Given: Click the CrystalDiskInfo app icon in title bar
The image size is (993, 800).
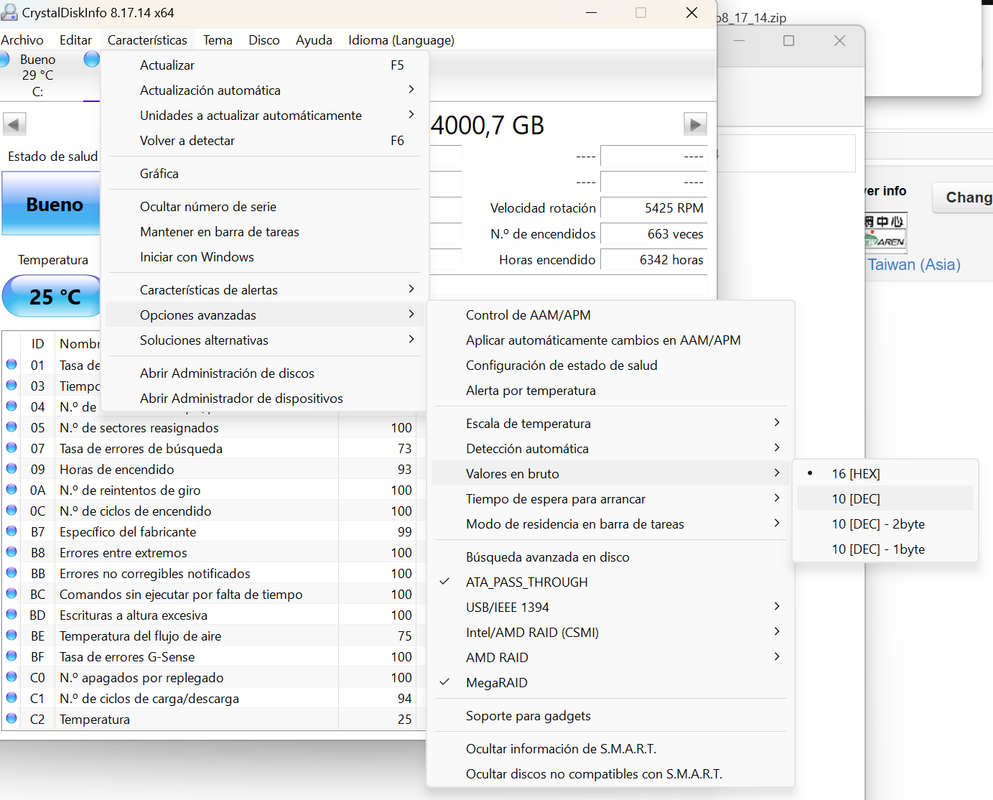Looking at the screenshot, I should [x=9, y=12].
